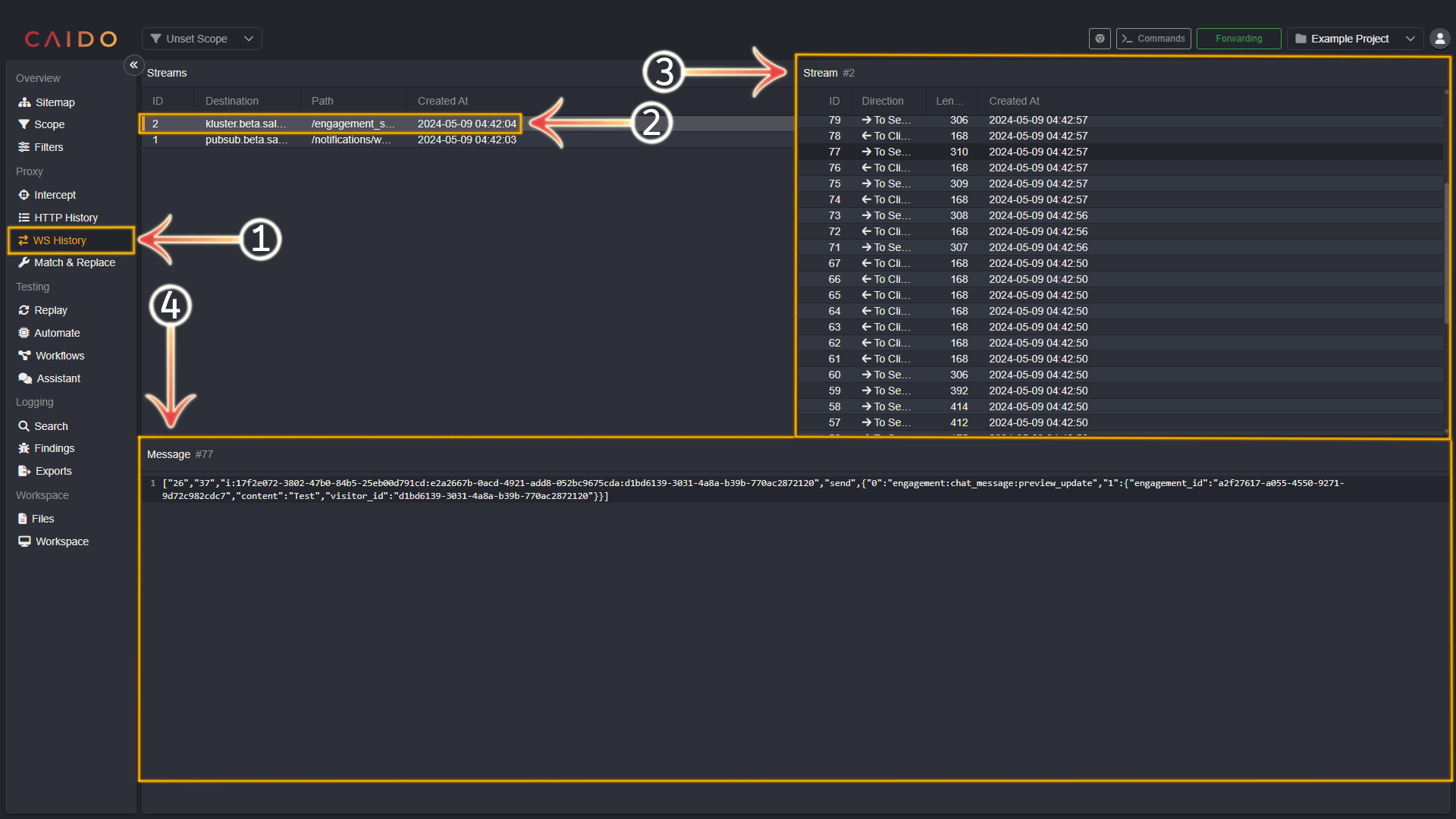Toggle the Forwarding button on
1456x819 pixels.
pyautogui.click(x=1237, y=38)
